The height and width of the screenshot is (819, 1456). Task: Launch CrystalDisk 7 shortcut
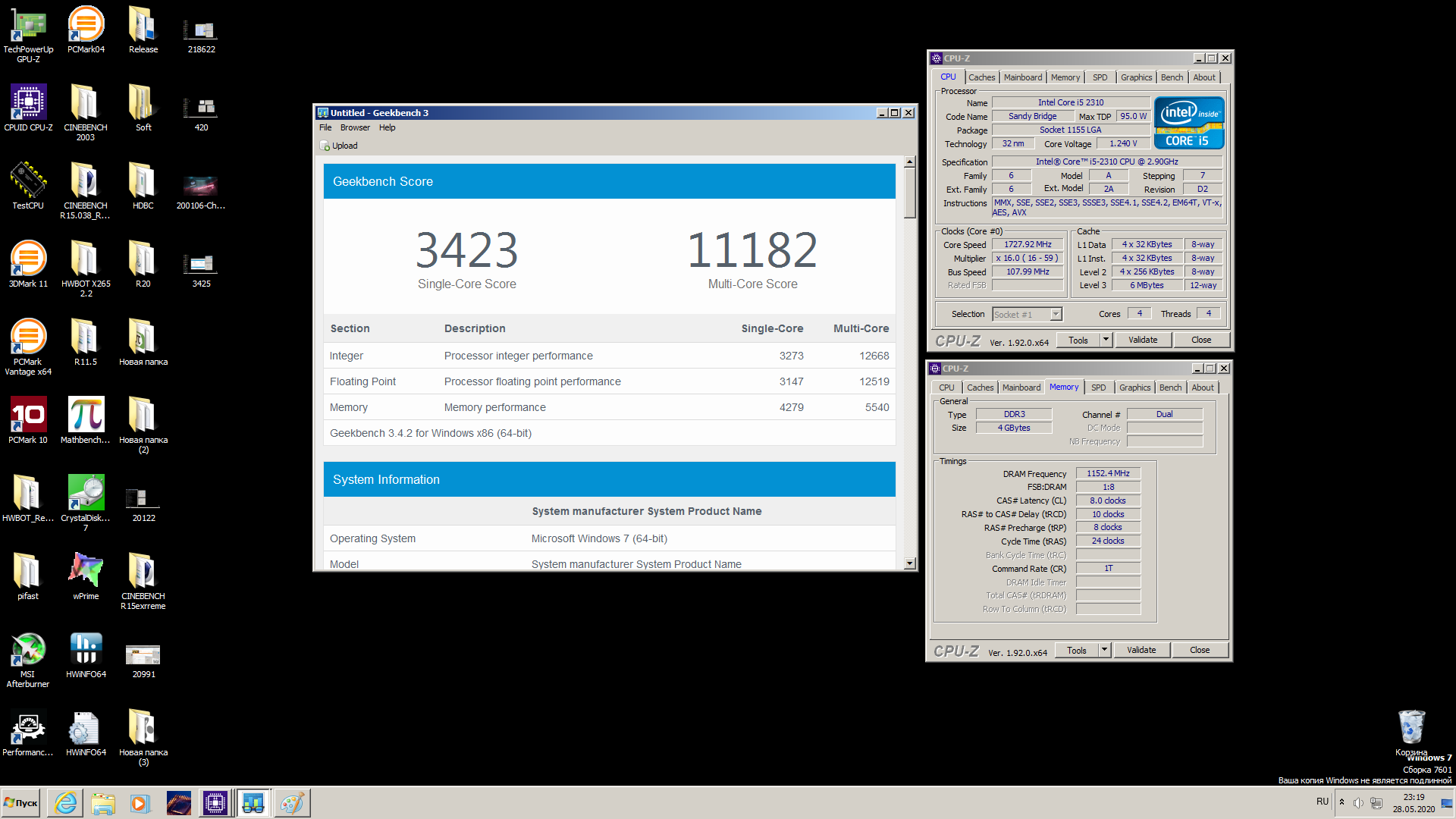point(86,503)
